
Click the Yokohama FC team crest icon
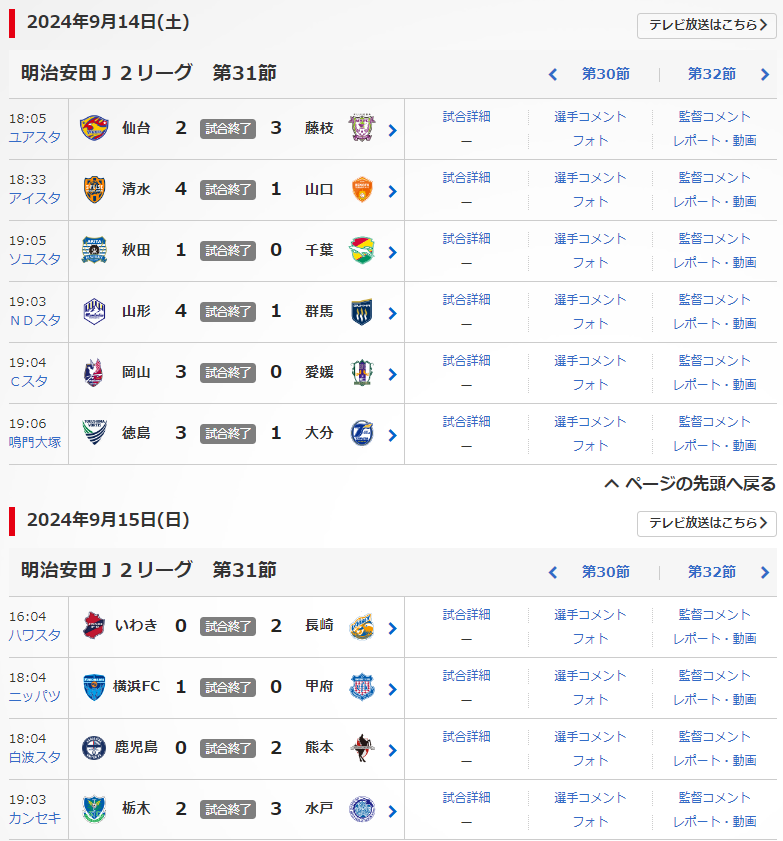(93, 687)
